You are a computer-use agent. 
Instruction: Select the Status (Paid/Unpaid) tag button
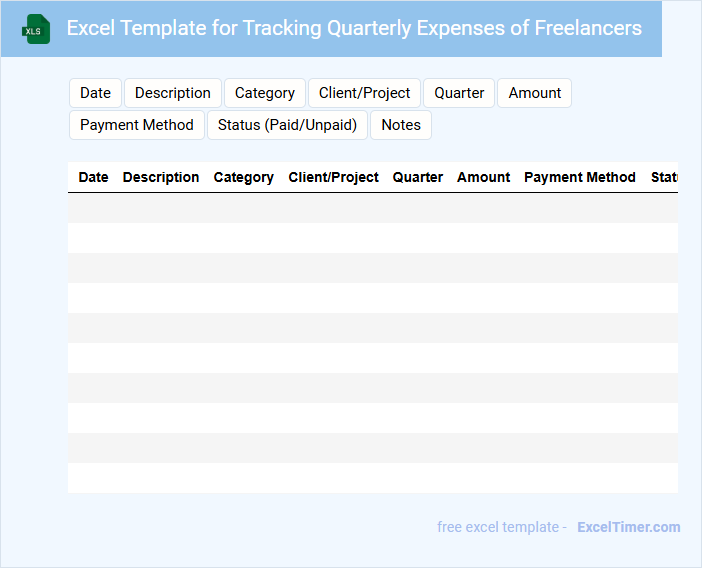(x=287, y=125)
